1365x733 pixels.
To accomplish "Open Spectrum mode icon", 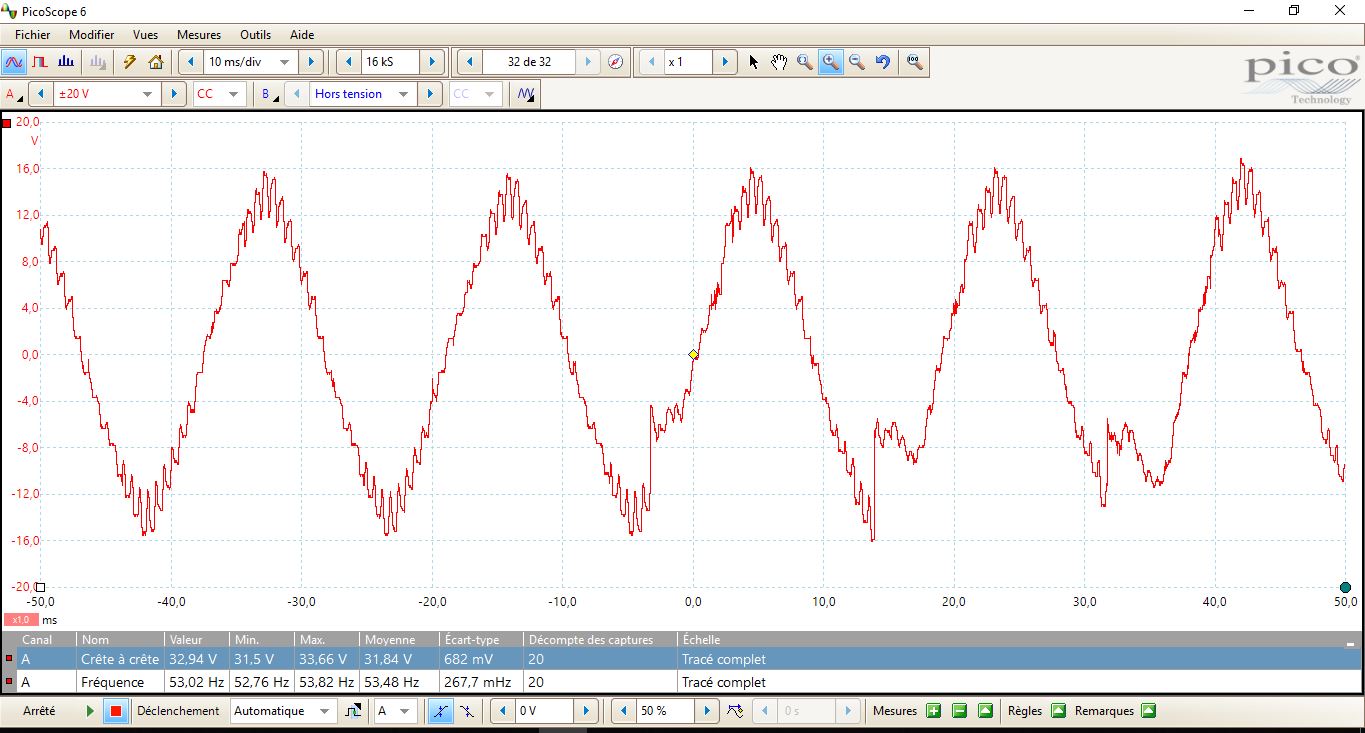I will tap(66, 62).
